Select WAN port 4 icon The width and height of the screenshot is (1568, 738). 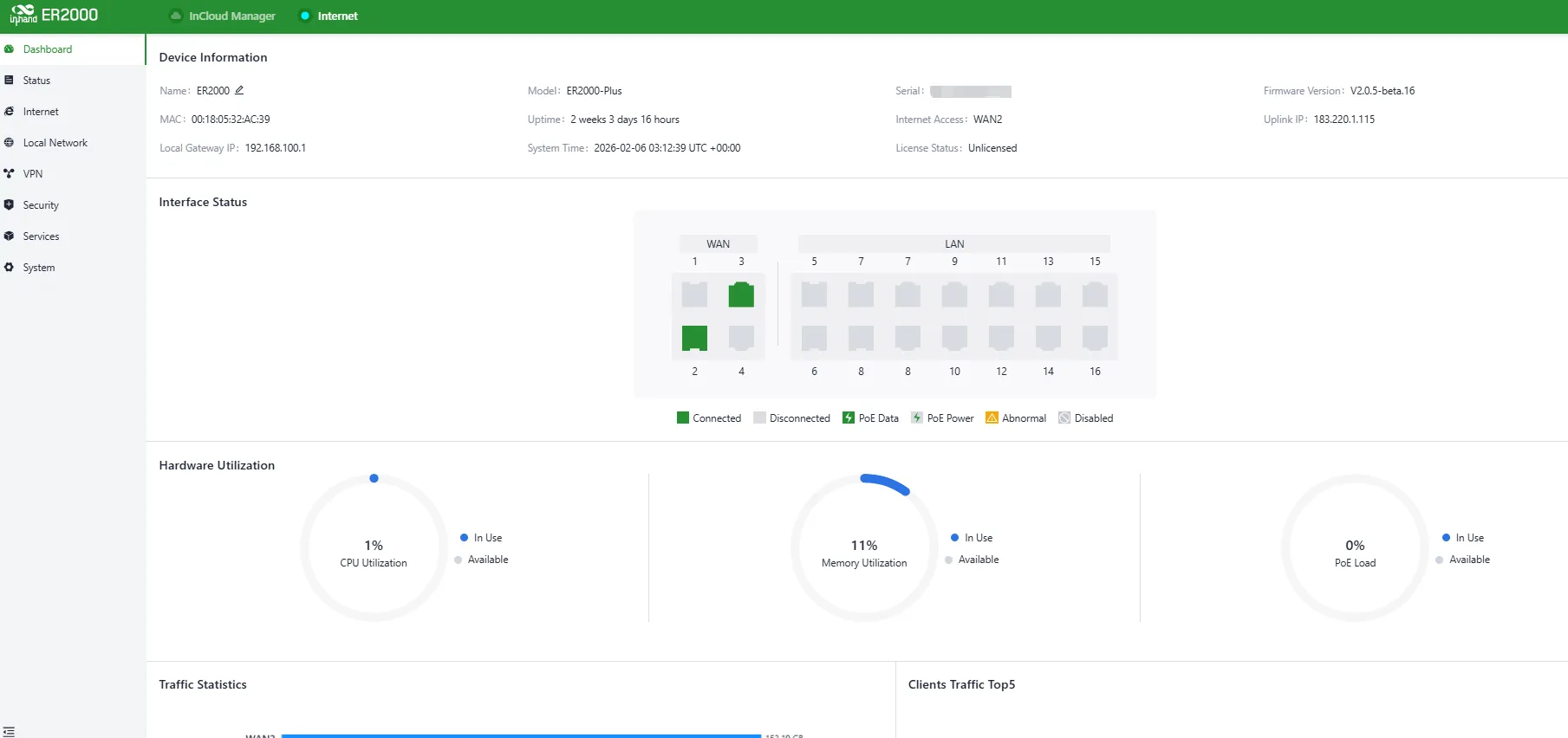point(741,338)
